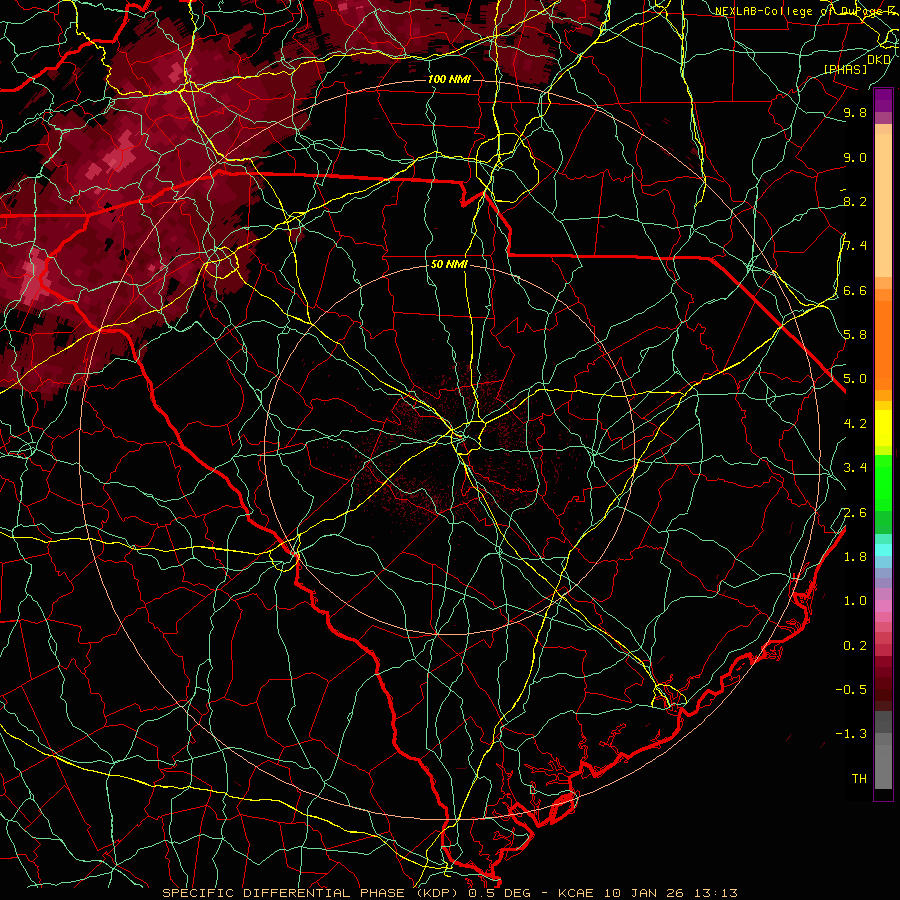Click the TH threshold legend label

(859, 779)
